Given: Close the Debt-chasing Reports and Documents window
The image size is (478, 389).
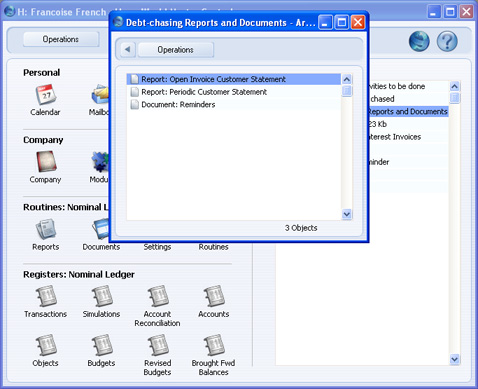Looking at the screenshot, I should point(358,22).
